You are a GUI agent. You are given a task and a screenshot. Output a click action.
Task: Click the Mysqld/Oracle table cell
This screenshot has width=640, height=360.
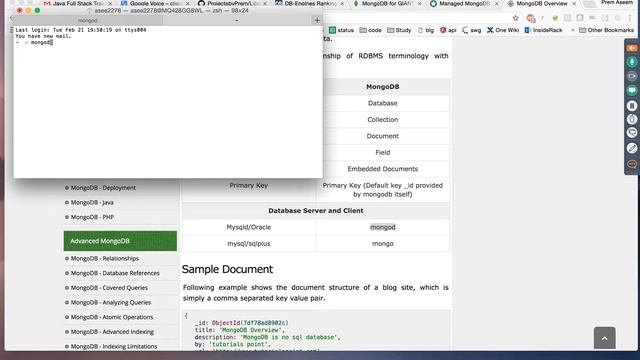pyautogui.click(x=249, y=227)
